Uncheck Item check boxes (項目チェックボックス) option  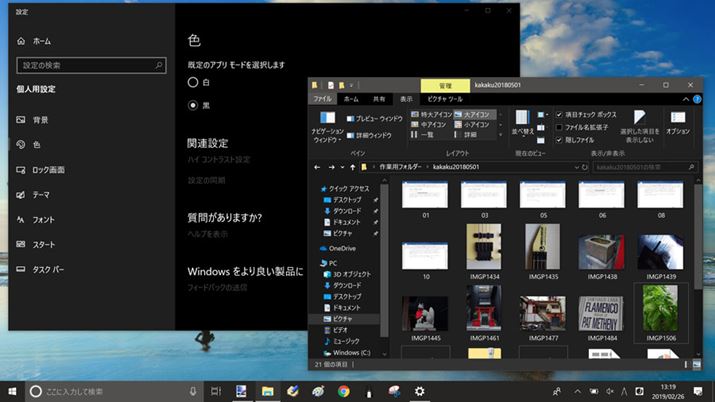click(558, 114)
